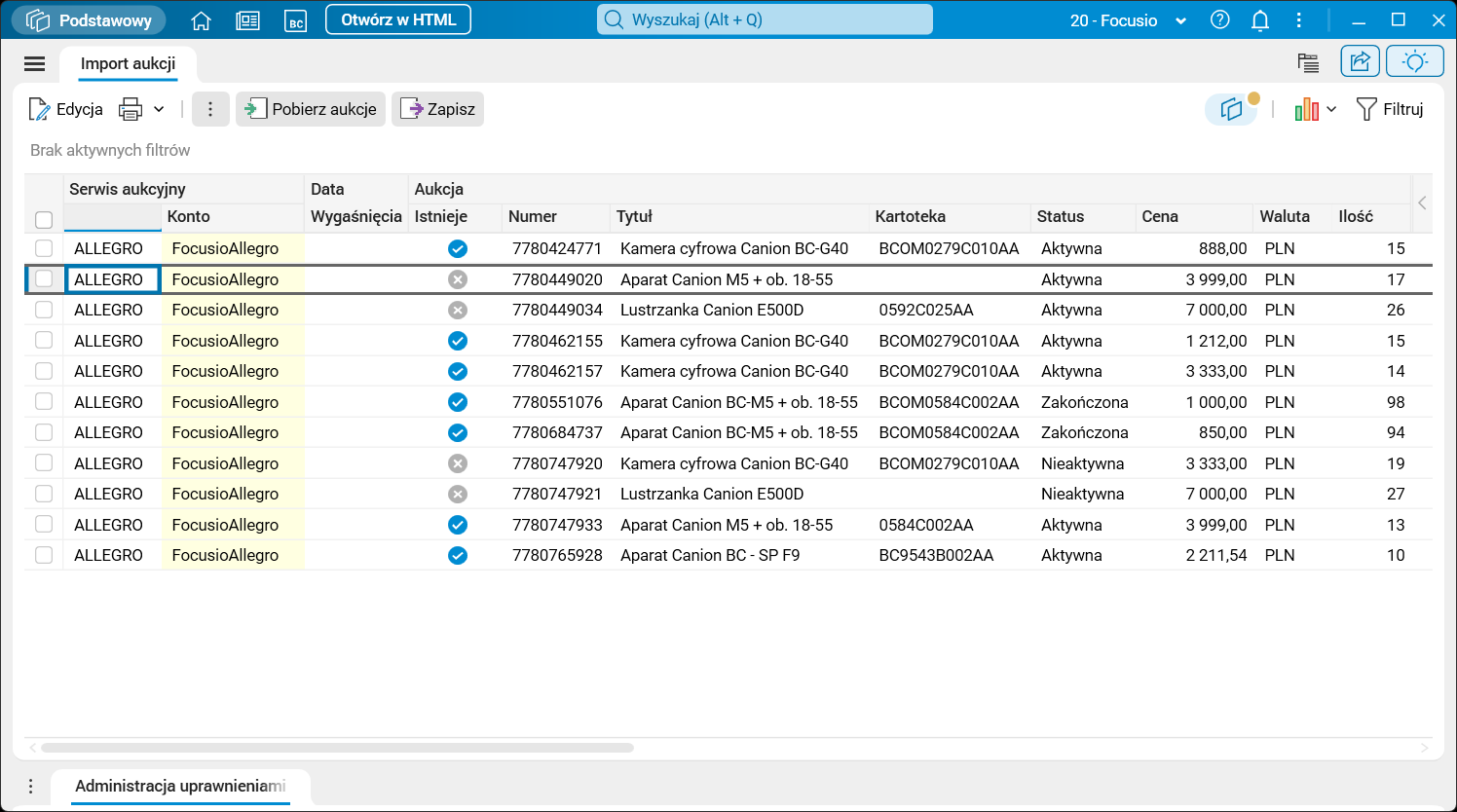Check the row for auction 7780684737

click(44, 432)
